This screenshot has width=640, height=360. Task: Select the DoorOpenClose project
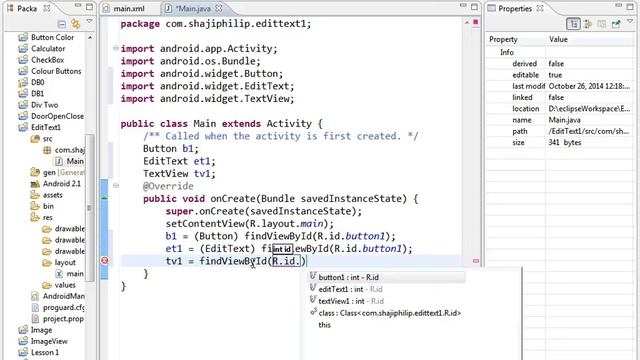57,116
